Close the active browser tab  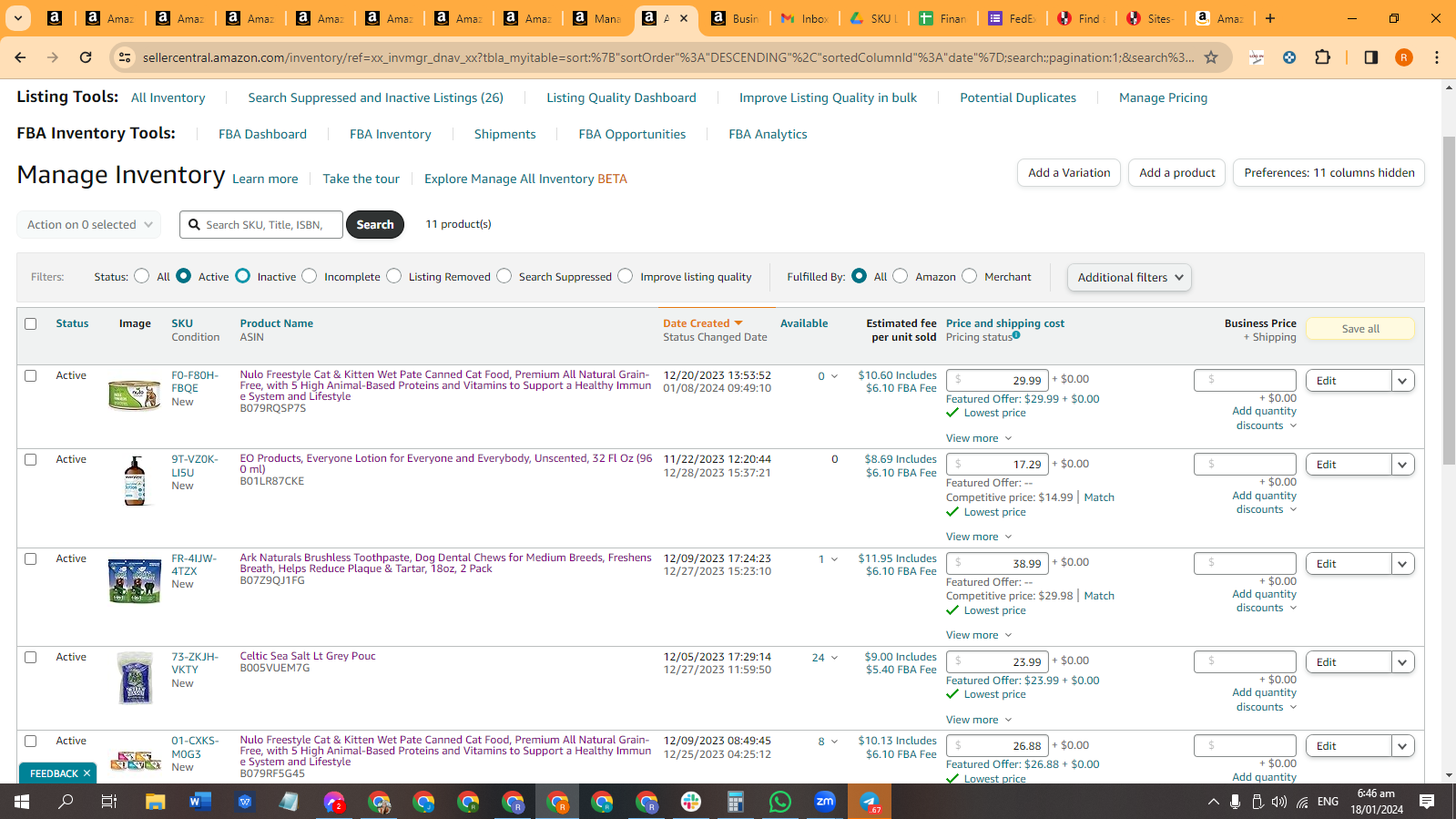(x=684, y=18)
